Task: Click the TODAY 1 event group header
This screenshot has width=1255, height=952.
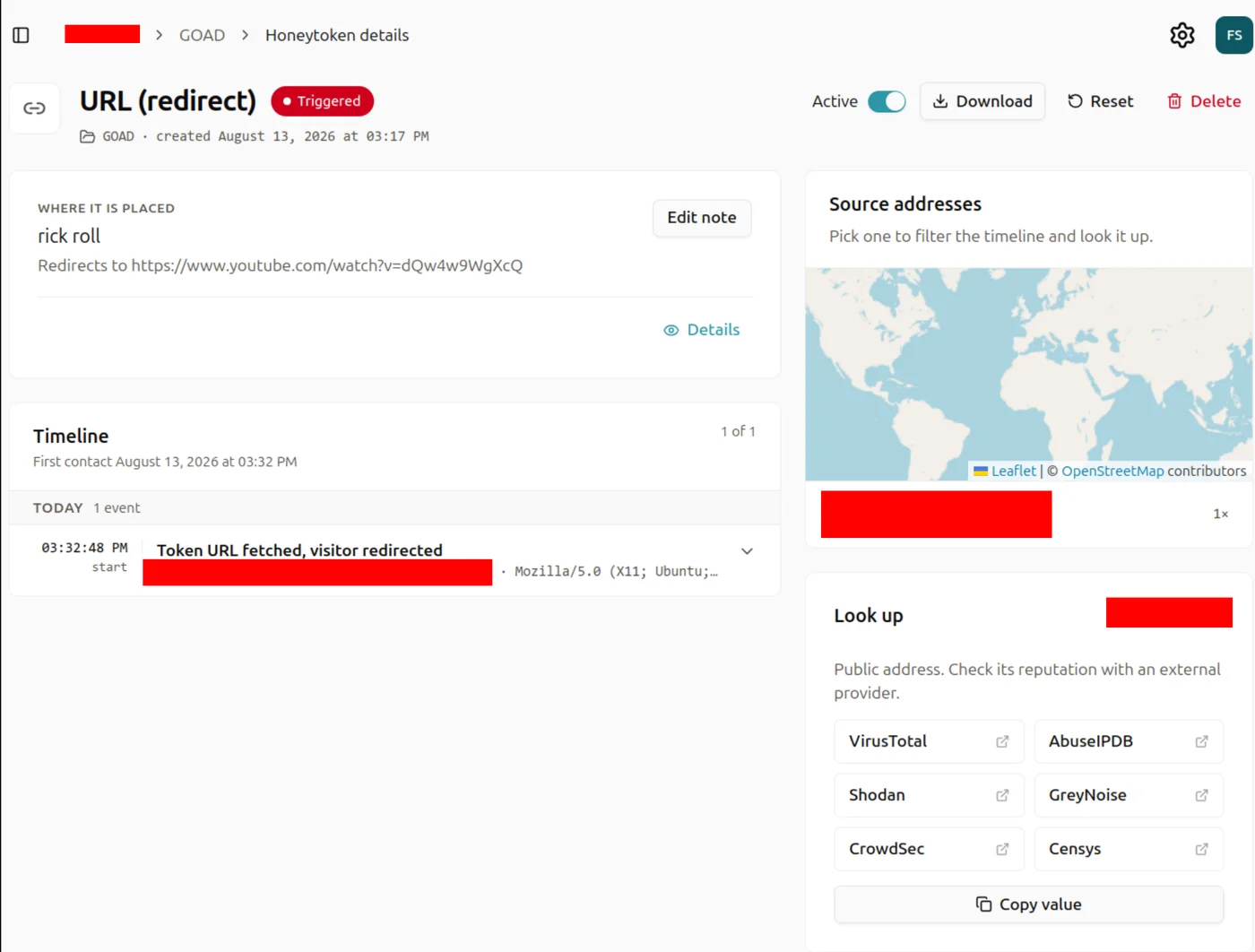Action: (x=394, y=507)
